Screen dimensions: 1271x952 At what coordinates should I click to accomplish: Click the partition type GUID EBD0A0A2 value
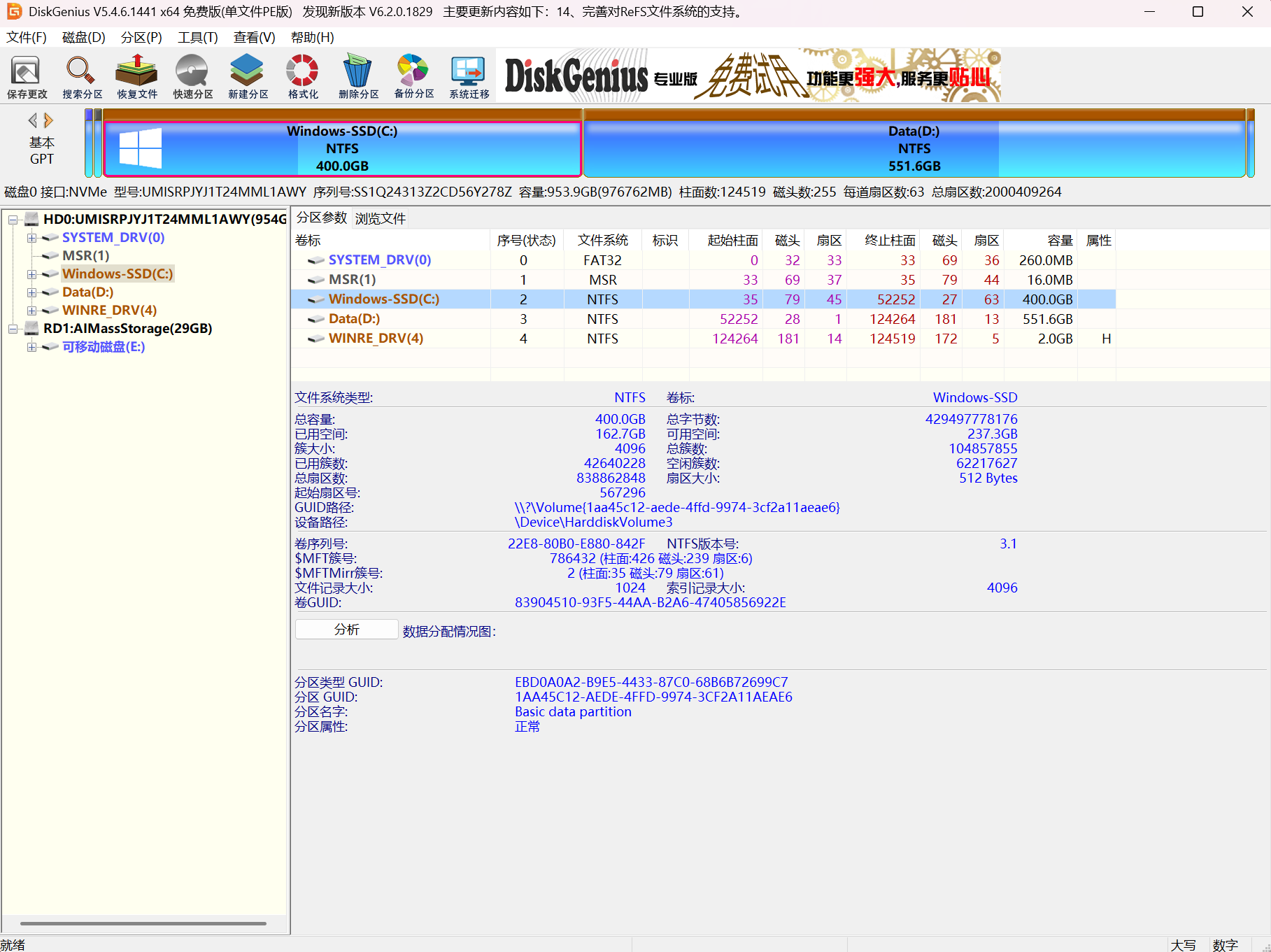click(651, 682)
